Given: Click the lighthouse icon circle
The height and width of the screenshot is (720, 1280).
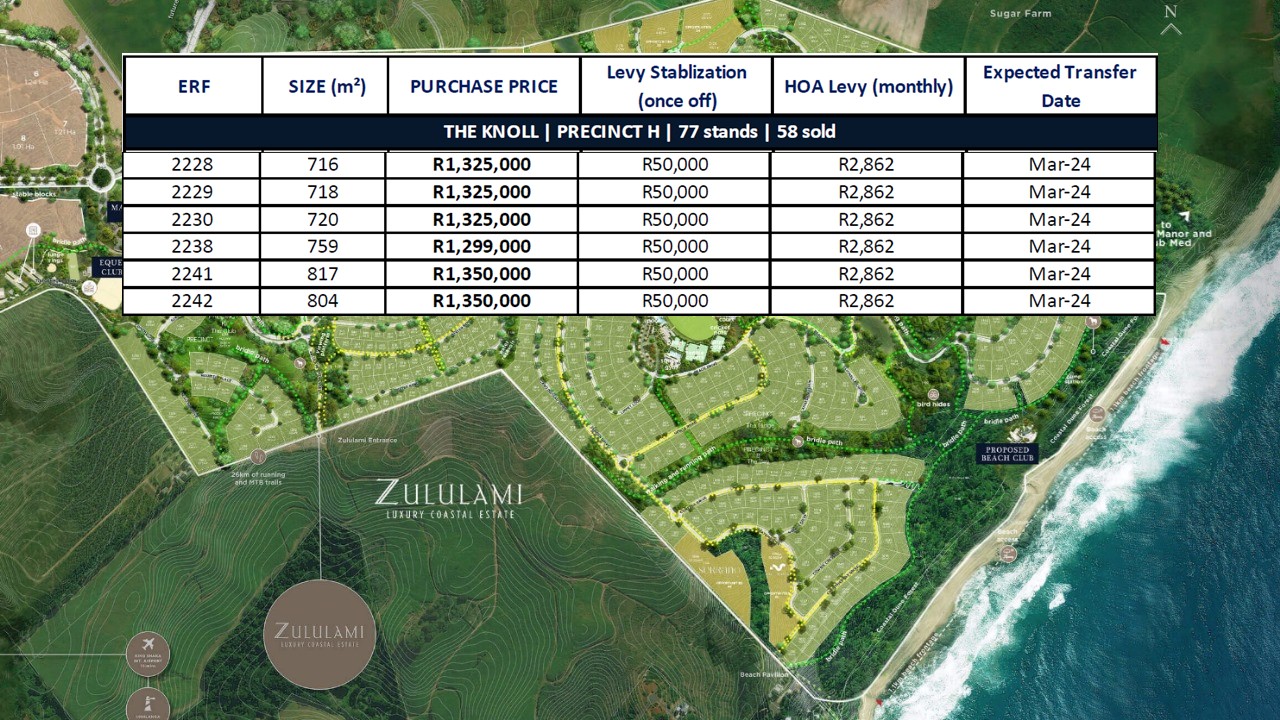Looking at the screenshot, I should [148, 706].
